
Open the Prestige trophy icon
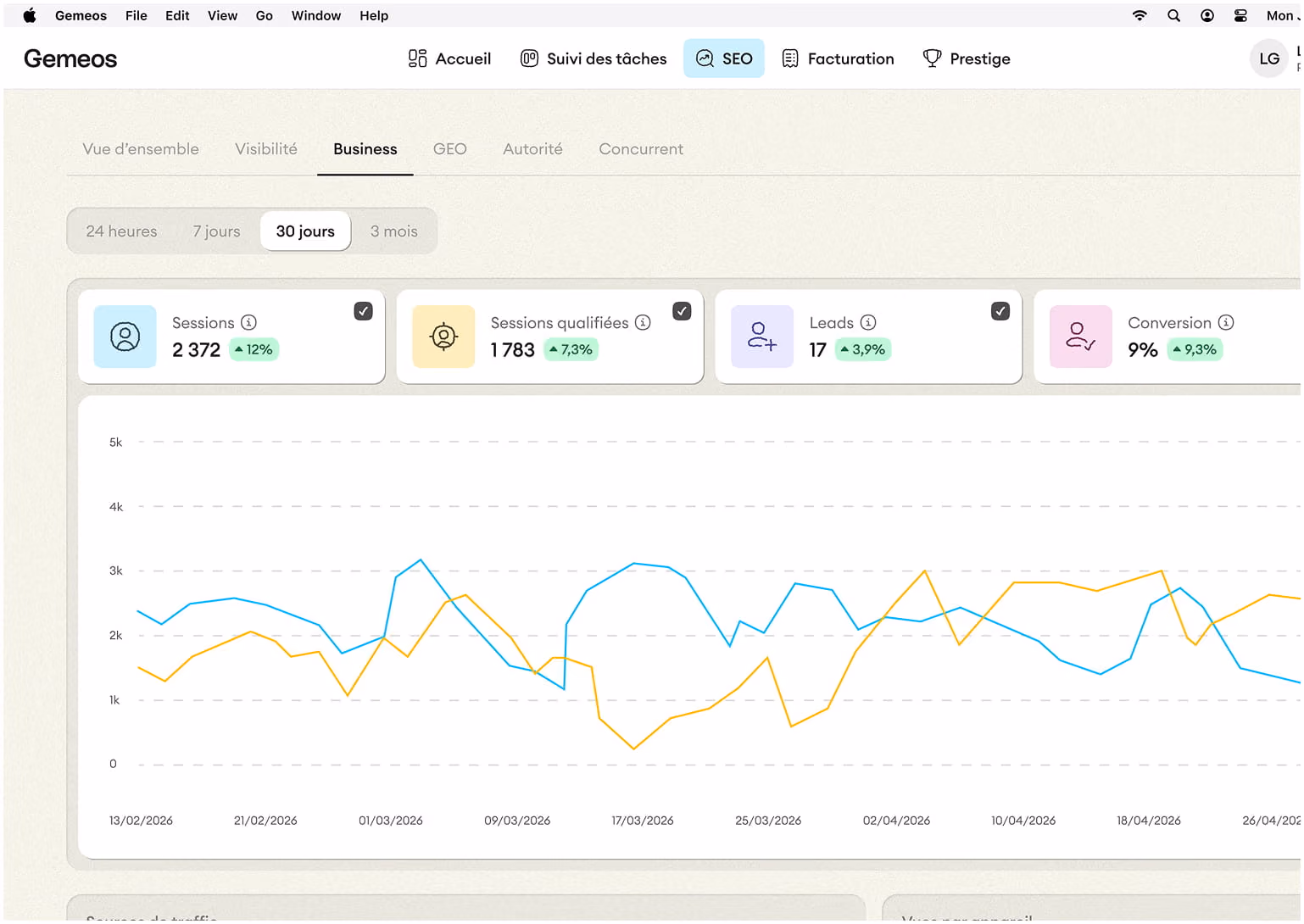point(932,58)
